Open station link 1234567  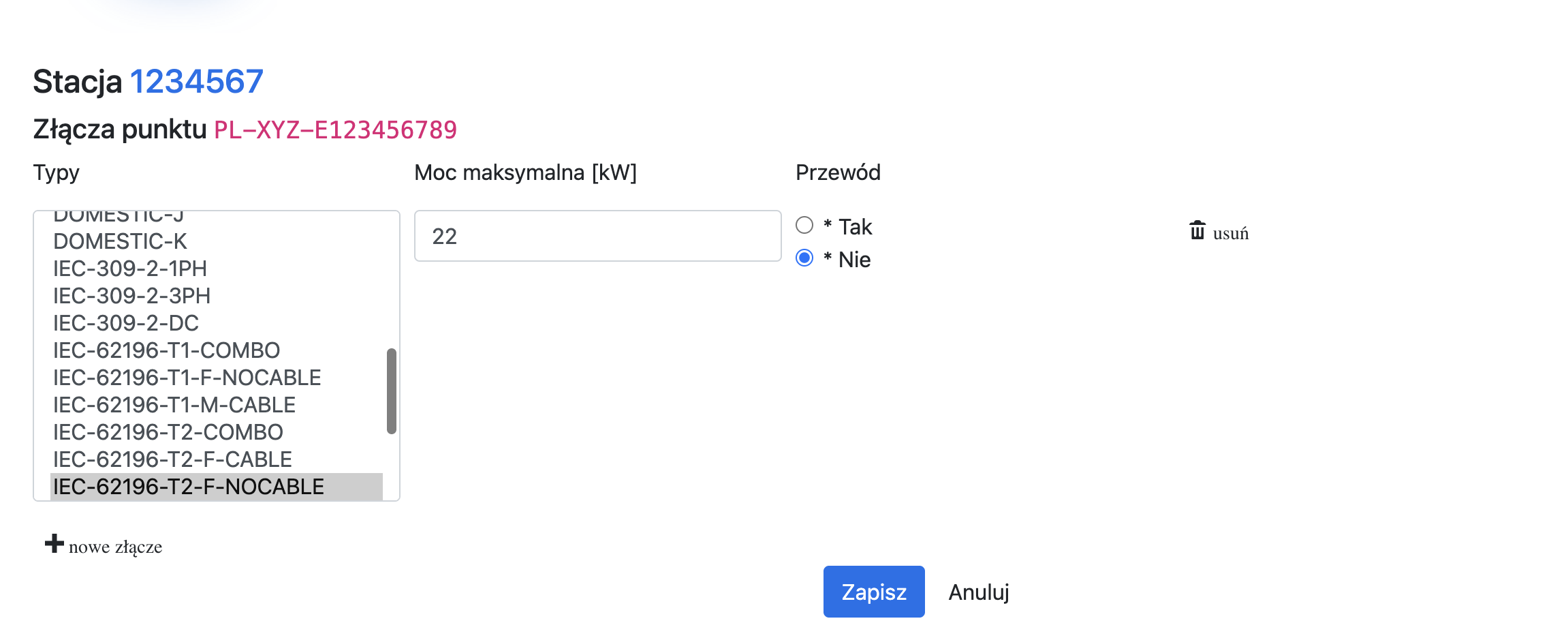(x=196, y=82)
